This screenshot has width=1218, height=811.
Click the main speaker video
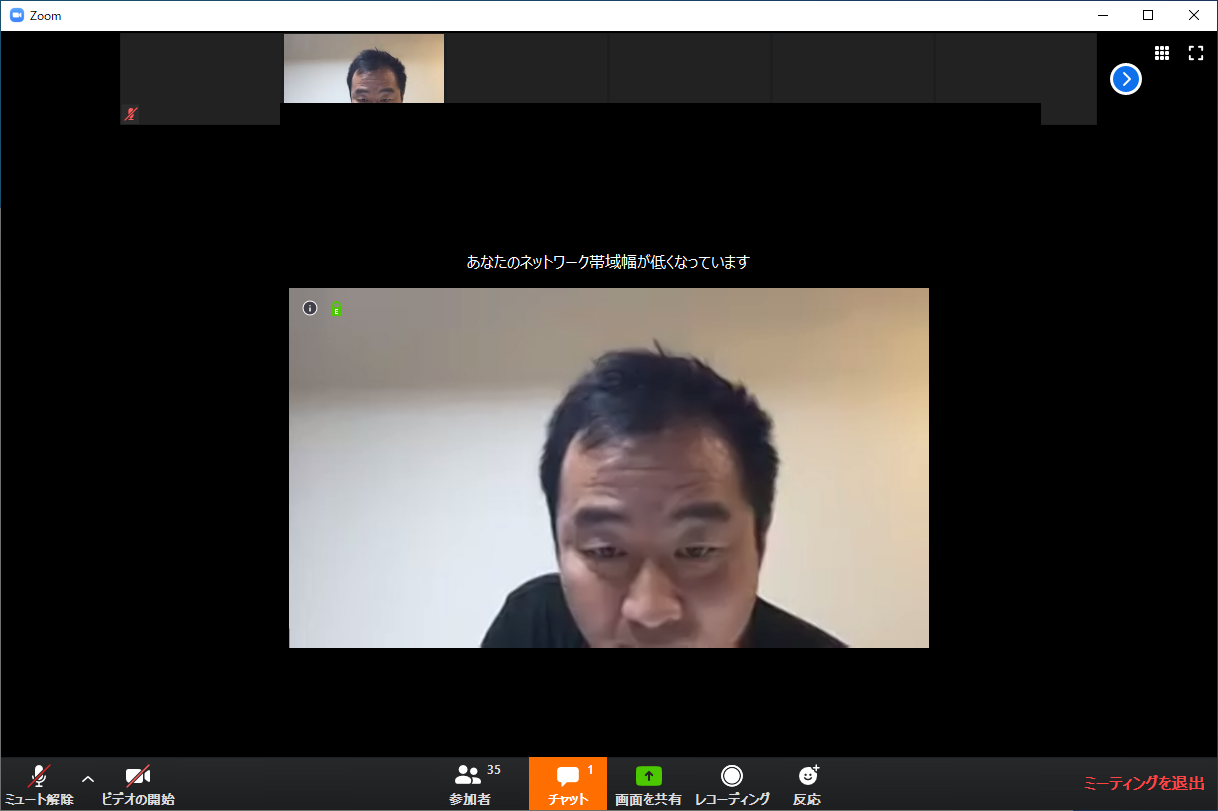pos(609,468)
